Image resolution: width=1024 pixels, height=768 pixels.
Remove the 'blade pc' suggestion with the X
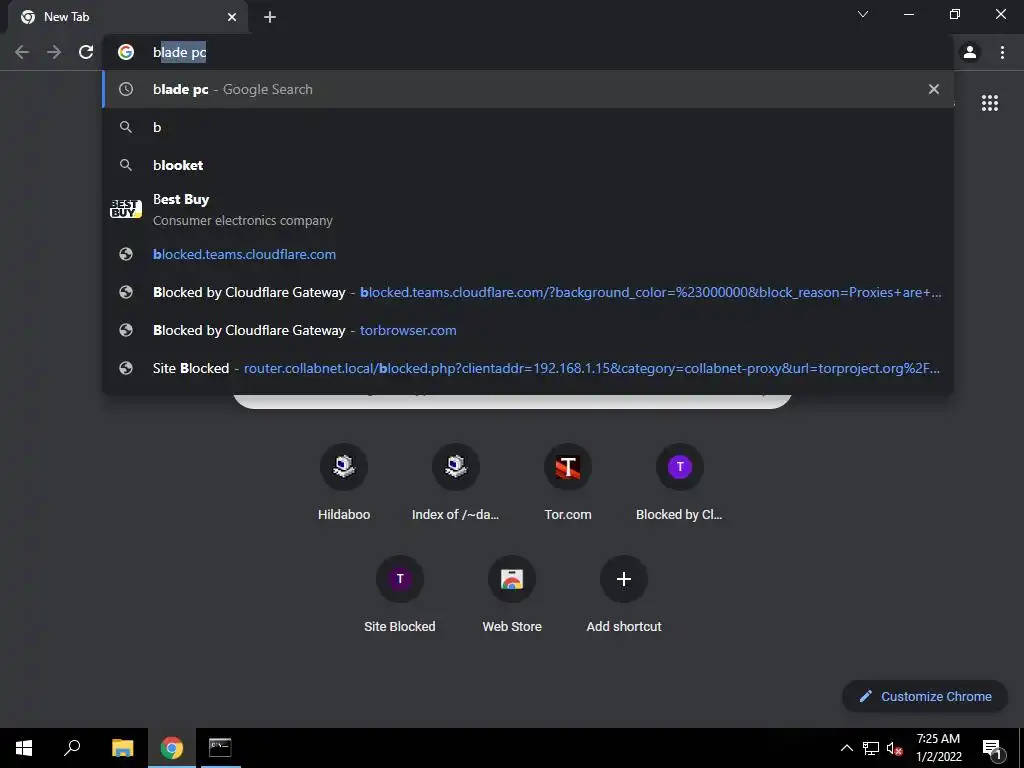[x=934, y=89]
